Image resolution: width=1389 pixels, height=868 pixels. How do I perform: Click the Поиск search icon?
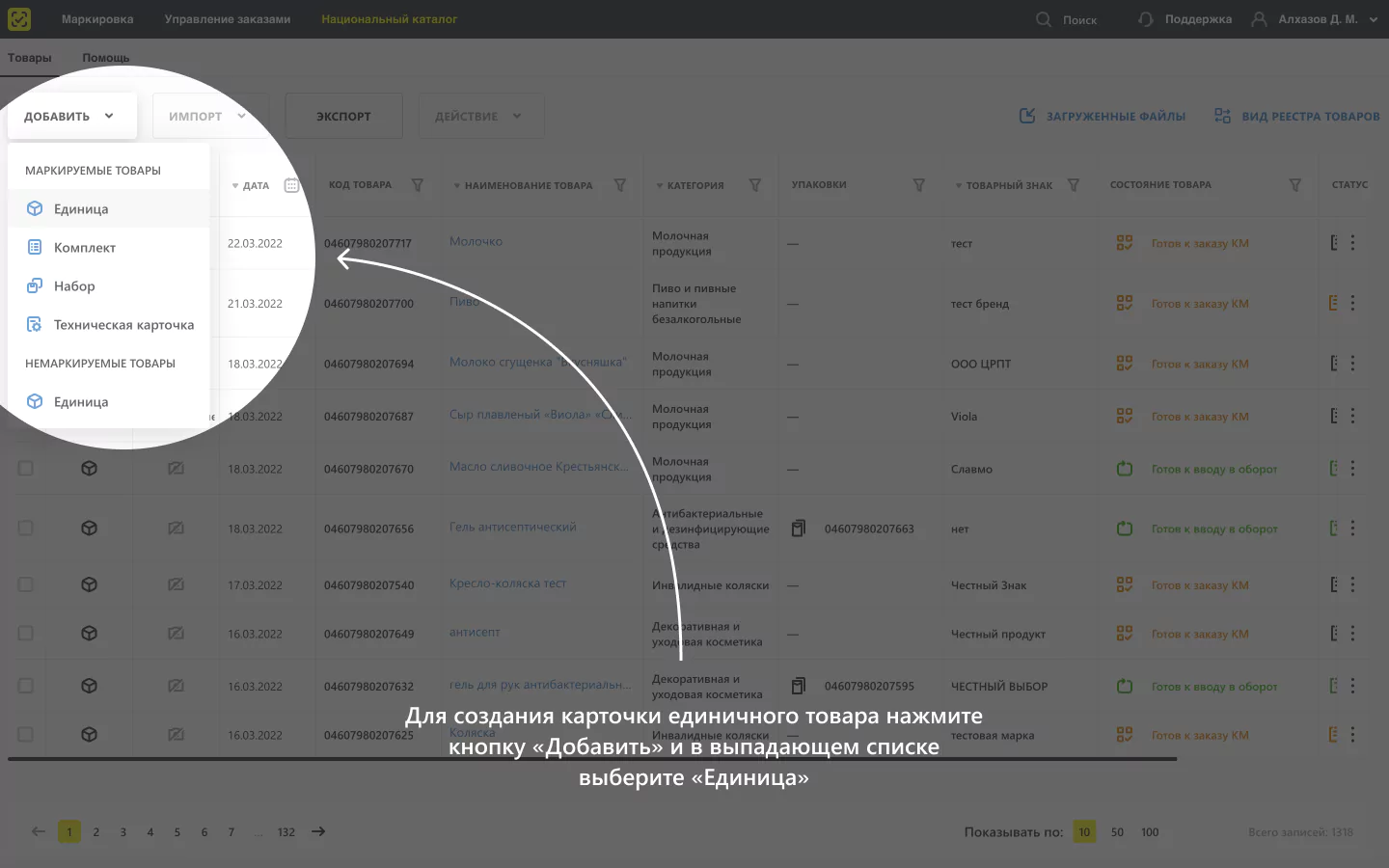click(x=1044, y=19)
